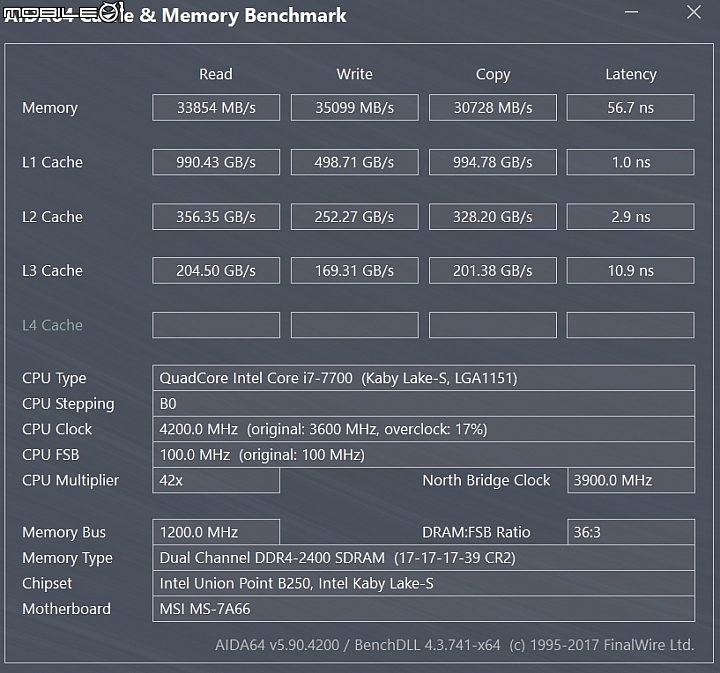Click the CPU Type field

pos(423,378)
